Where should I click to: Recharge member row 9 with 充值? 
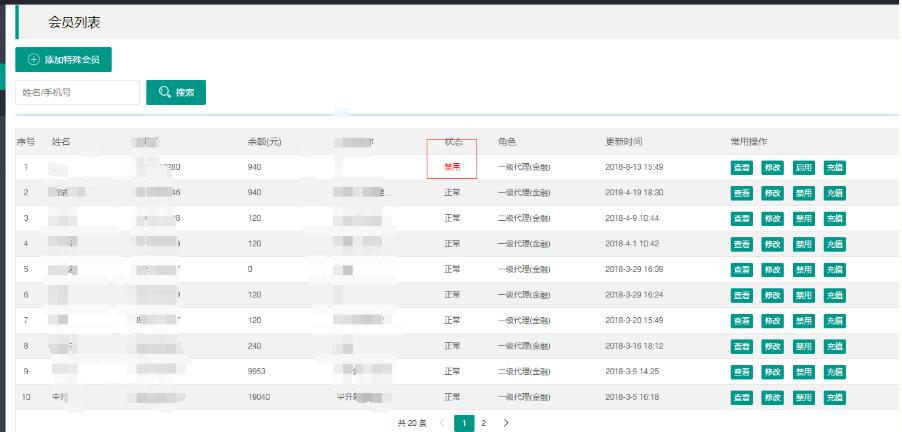coord(835,372)
